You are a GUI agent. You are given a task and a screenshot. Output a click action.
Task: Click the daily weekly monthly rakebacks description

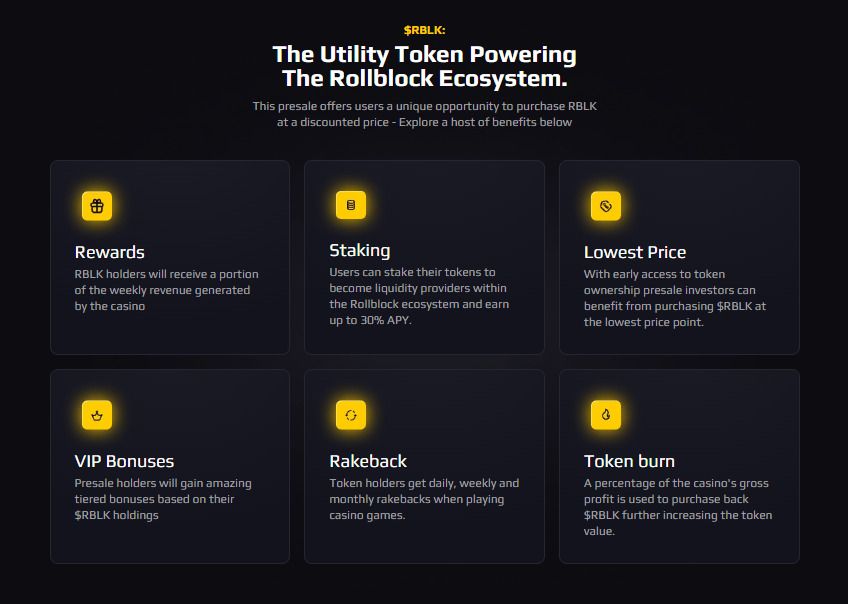tap(424, 499)
